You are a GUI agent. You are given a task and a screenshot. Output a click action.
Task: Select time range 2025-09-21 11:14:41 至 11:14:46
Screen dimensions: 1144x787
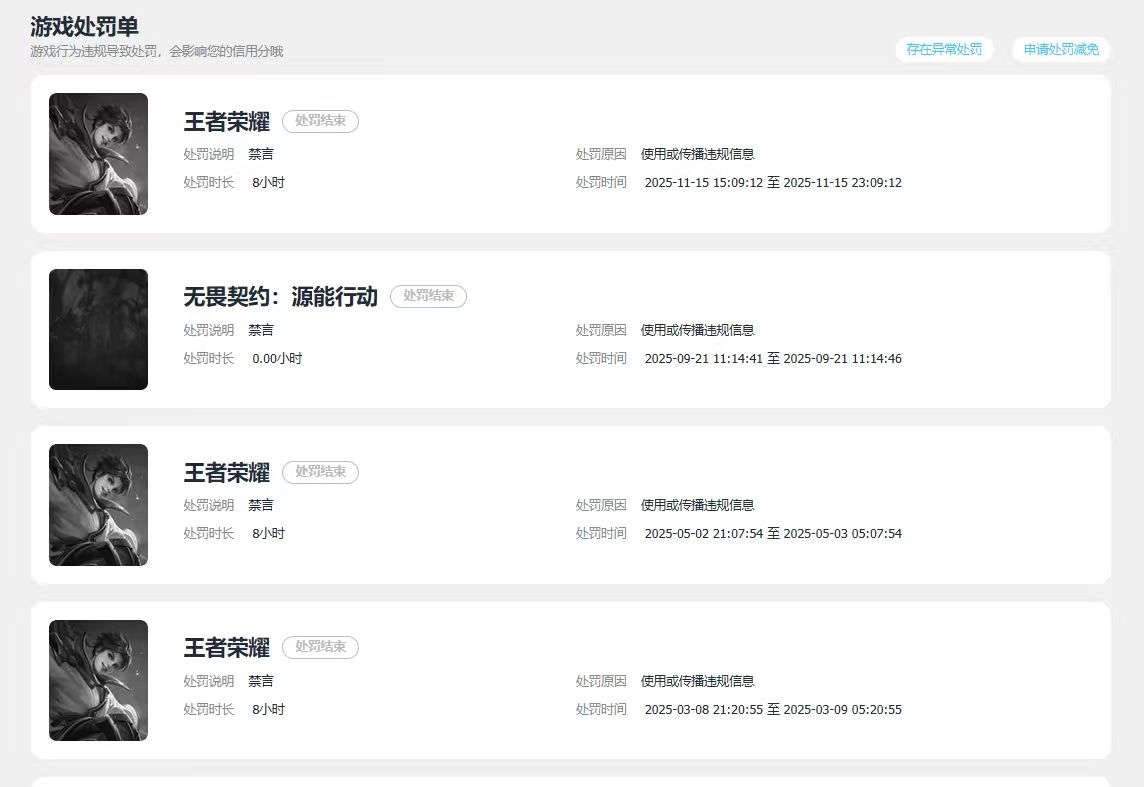(x=773, y=358)
